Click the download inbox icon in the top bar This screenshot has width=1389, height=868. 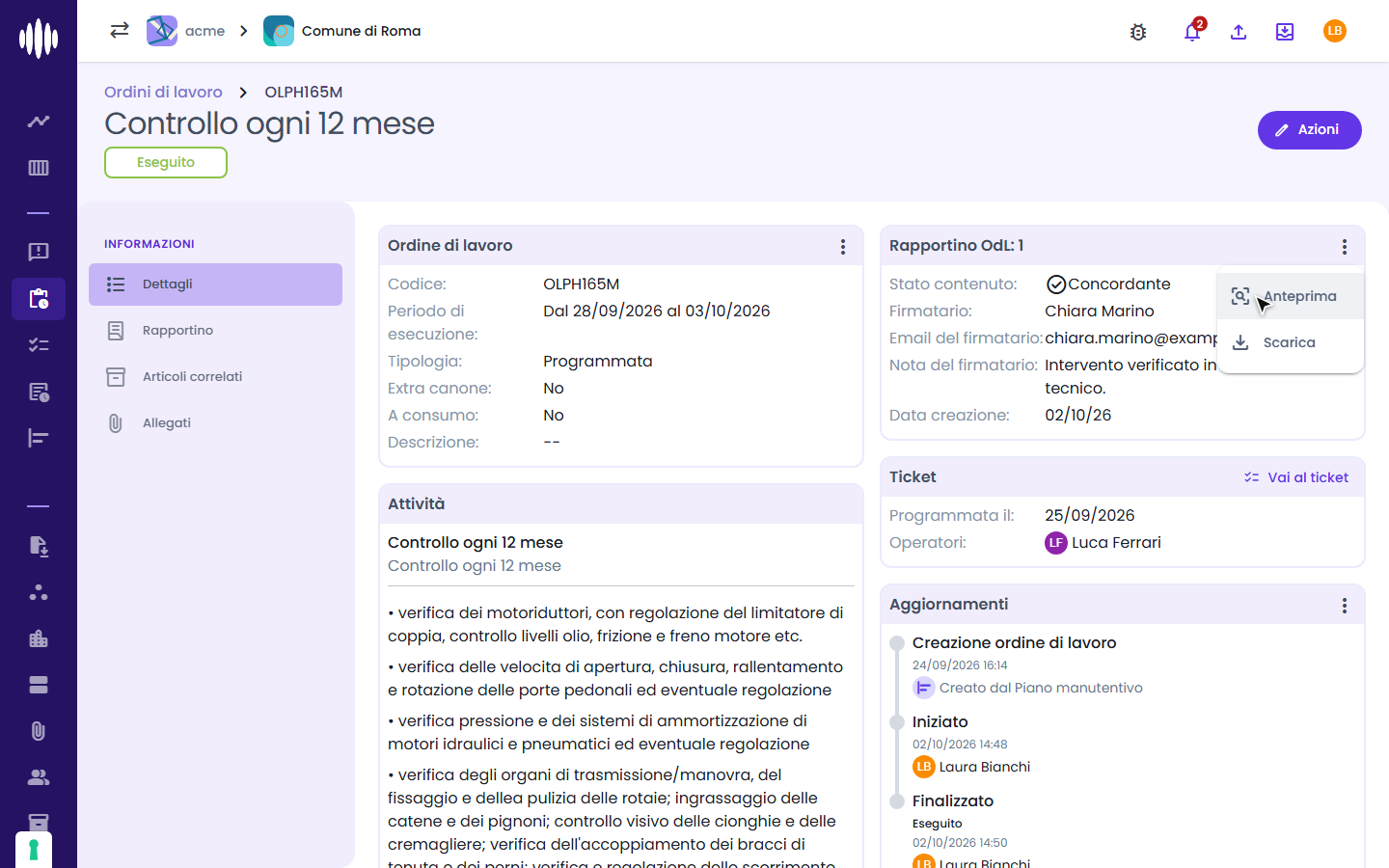1285,32
